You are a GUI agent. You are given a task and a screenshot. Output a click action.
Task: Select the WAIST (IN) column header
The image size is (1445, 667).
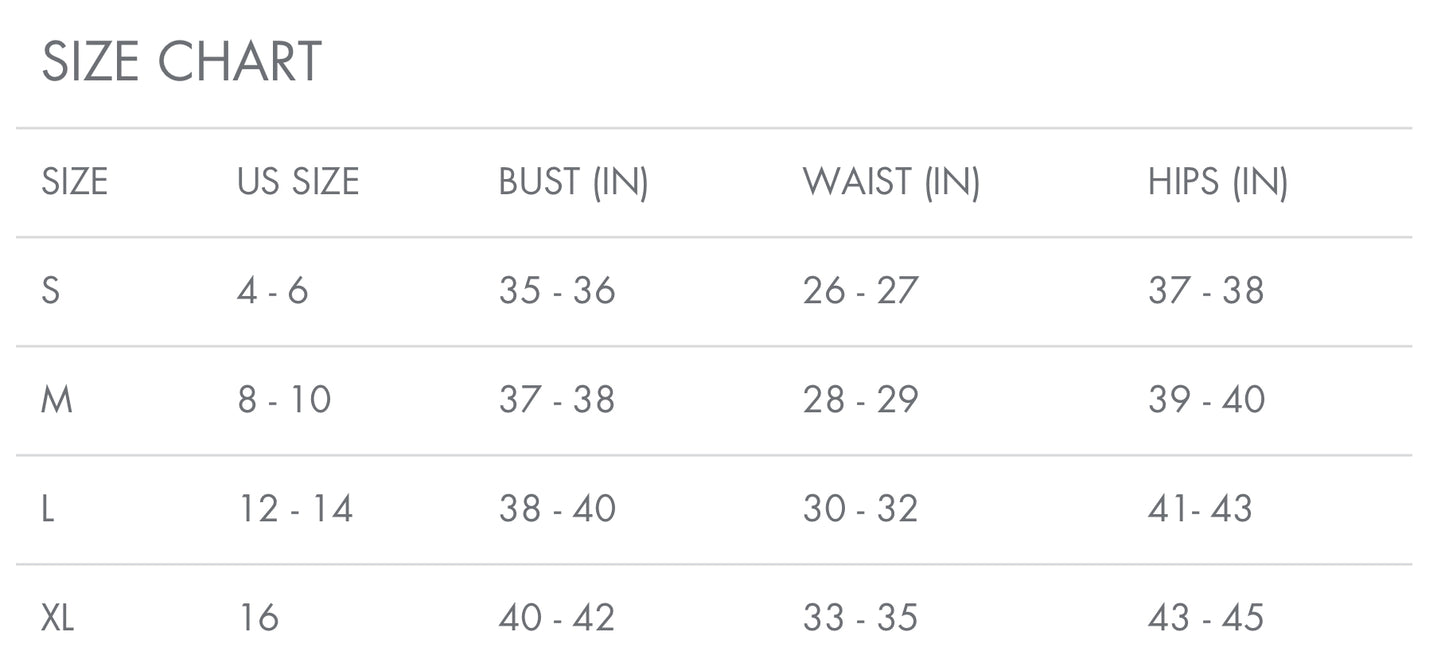point(891,182)
